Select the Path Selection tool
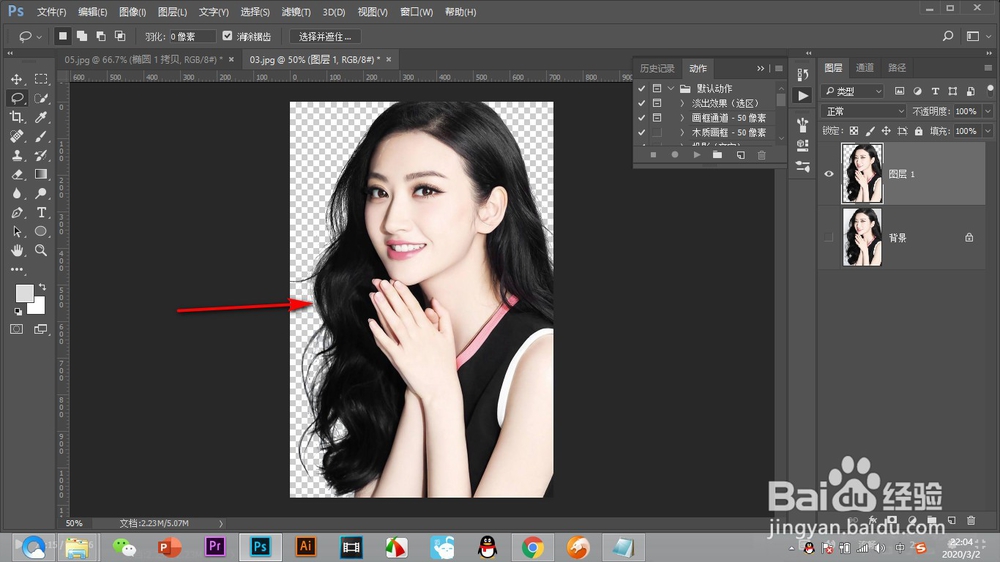This screenshot has height=562, width=1000. 17,232
